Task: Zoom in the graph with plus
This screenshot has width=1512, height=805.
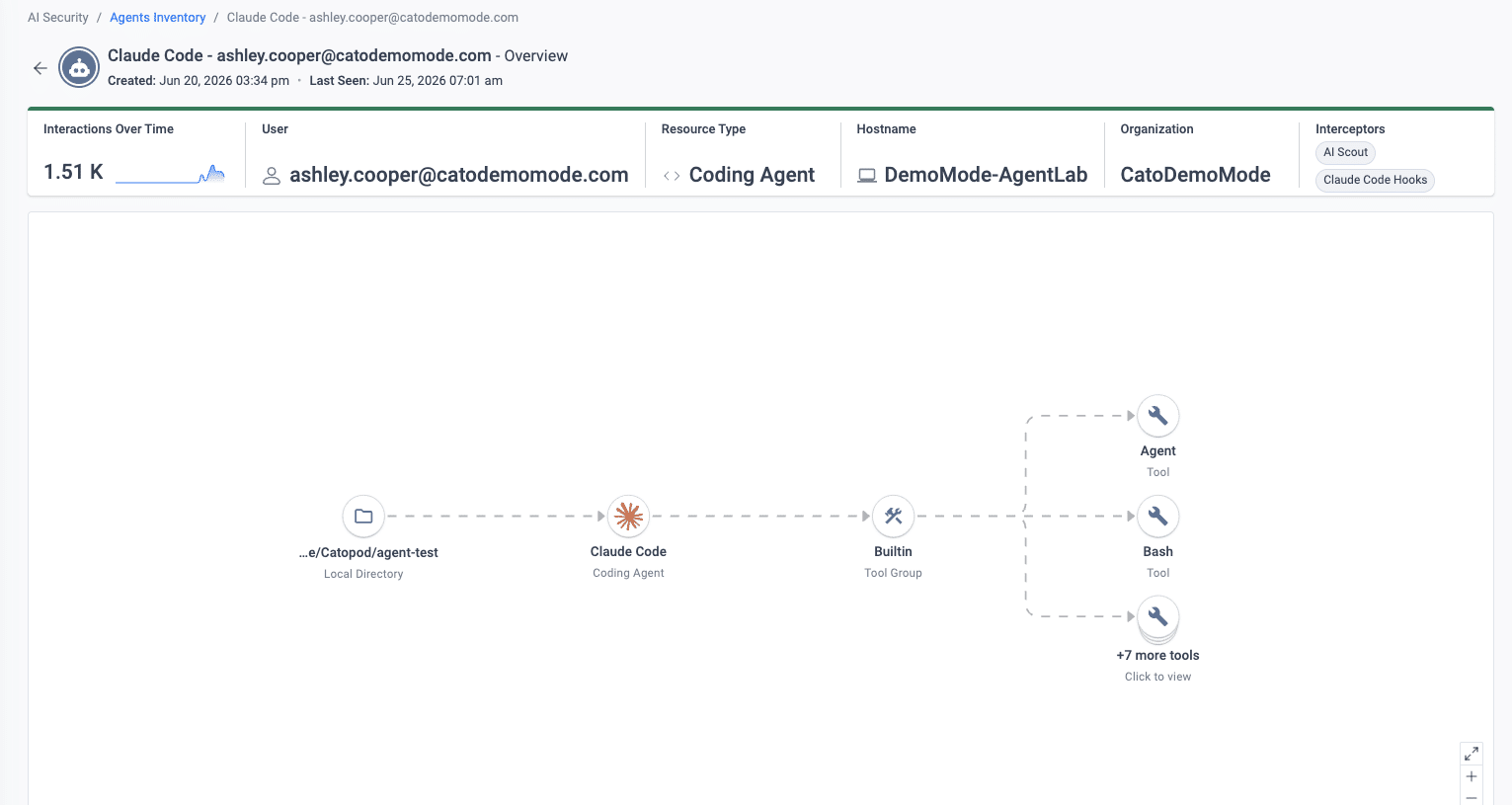Action: click(1472, 776)
